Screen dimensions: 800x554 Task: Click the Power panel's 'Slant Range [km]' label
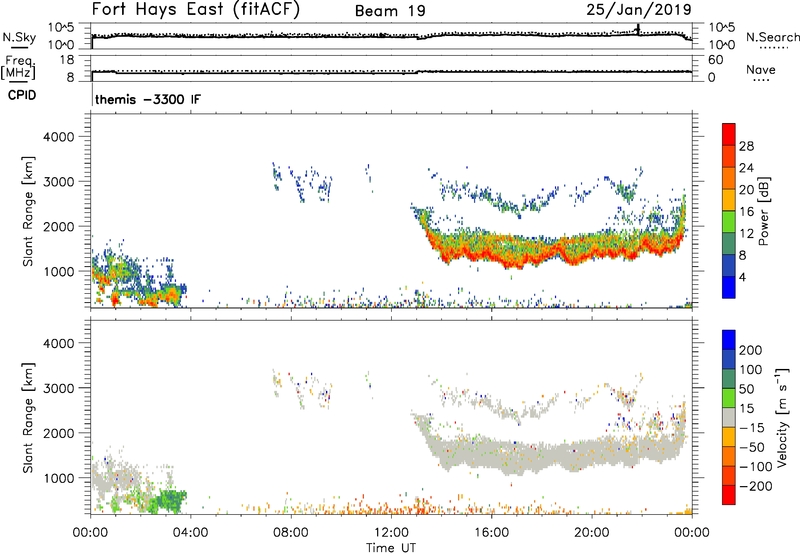coord(28,211)
